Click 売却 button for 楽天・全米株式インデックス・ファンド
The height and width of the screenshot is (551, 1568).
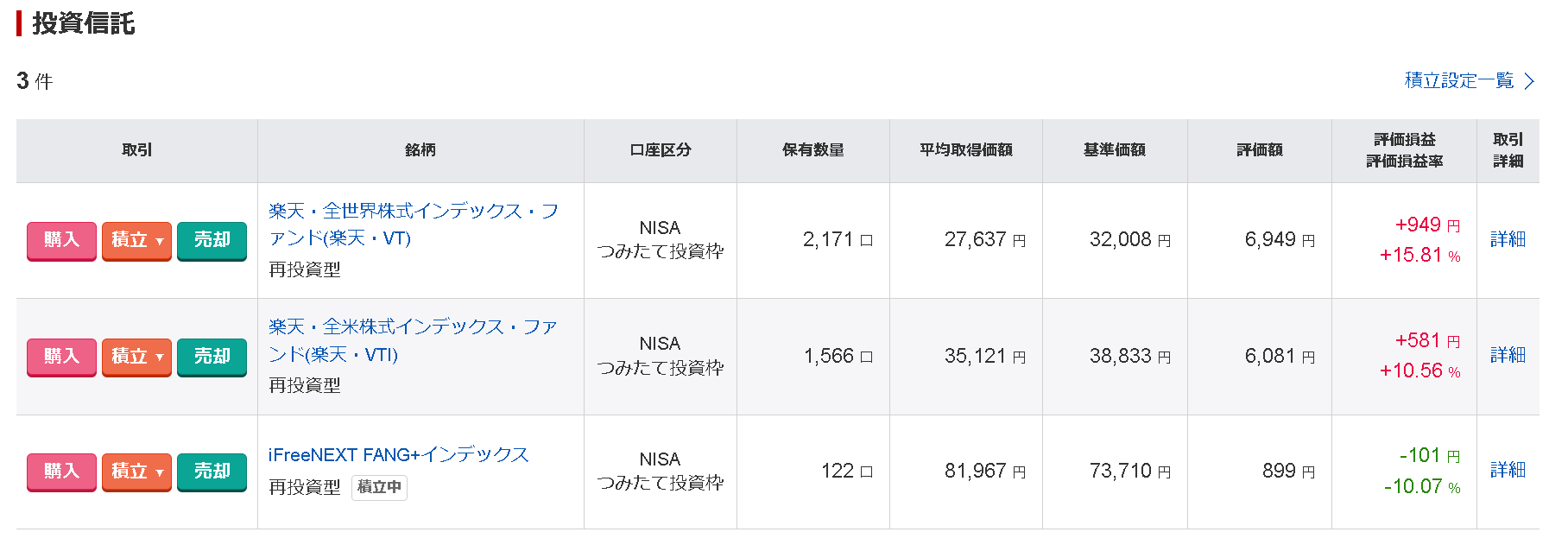coord(212,357)
